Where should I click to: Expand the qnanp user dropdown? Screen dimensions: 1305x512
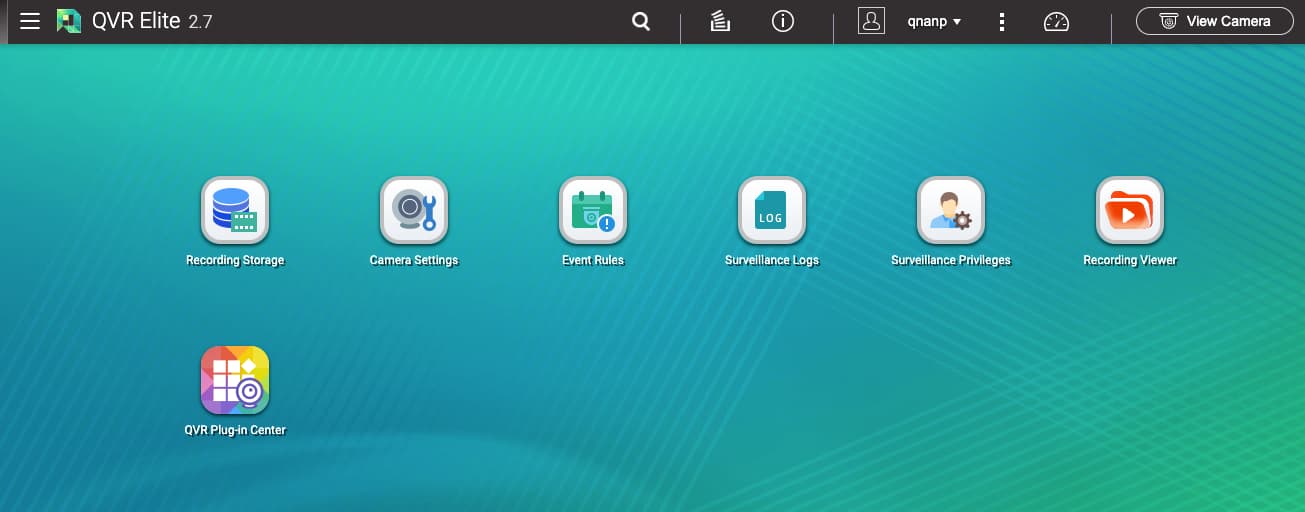934,21
